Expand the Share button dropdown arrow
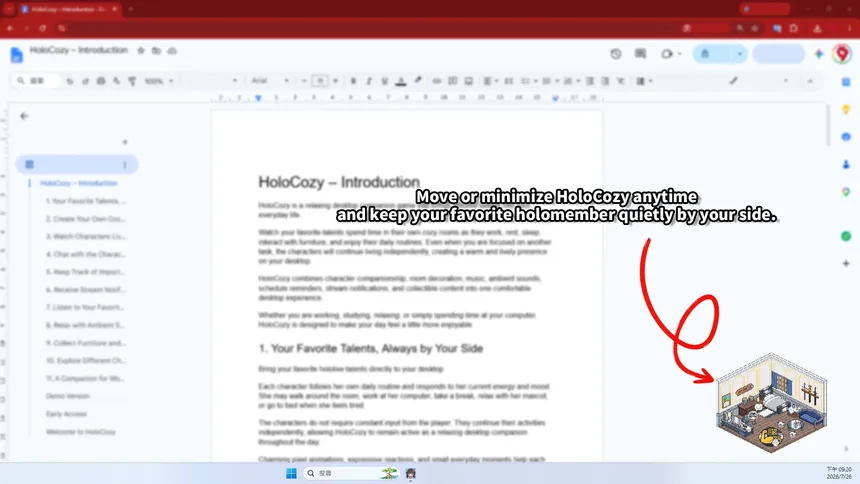Viewport: 860px width, 484px height. [x=739, y=54]
